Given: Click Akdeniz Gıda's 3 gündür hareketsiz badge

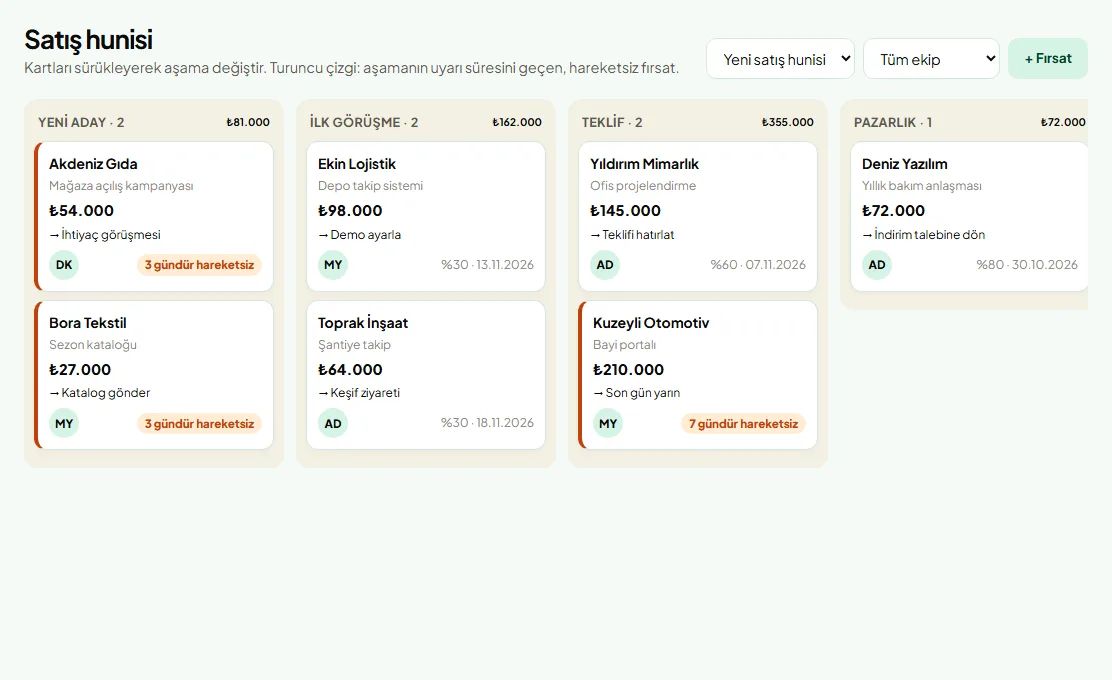Looking at the screenshot, I should click(199, 265).
